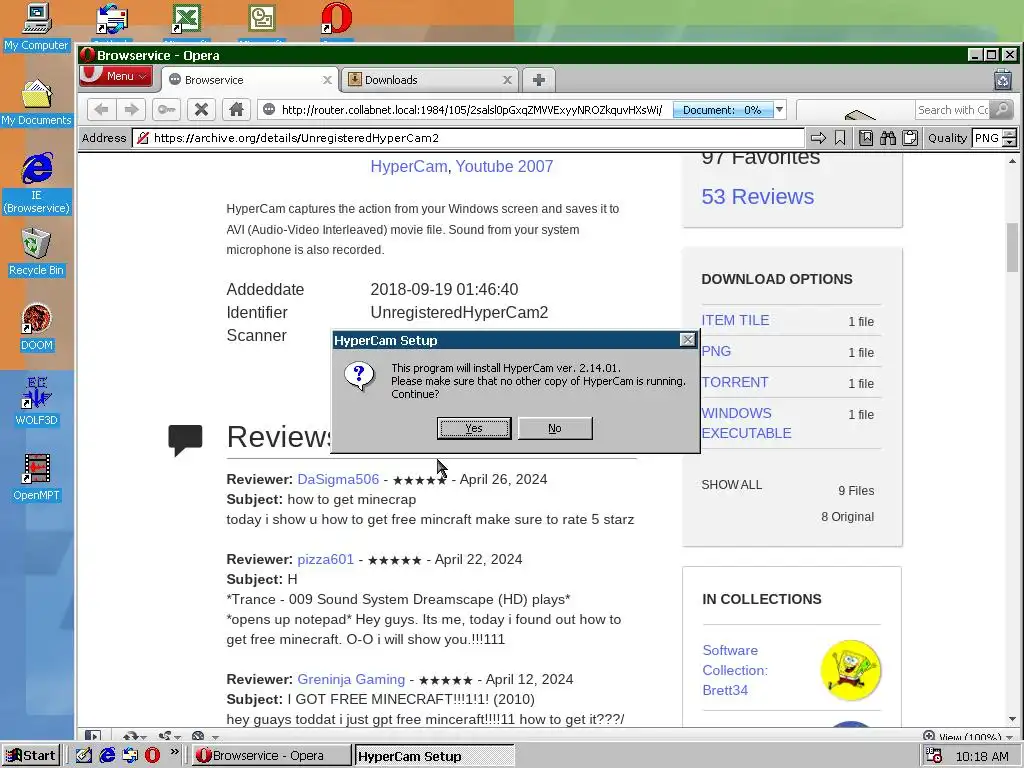The image size is (1024, 768).
Task: Open Find with the binoculars icon
Action: 888,138
